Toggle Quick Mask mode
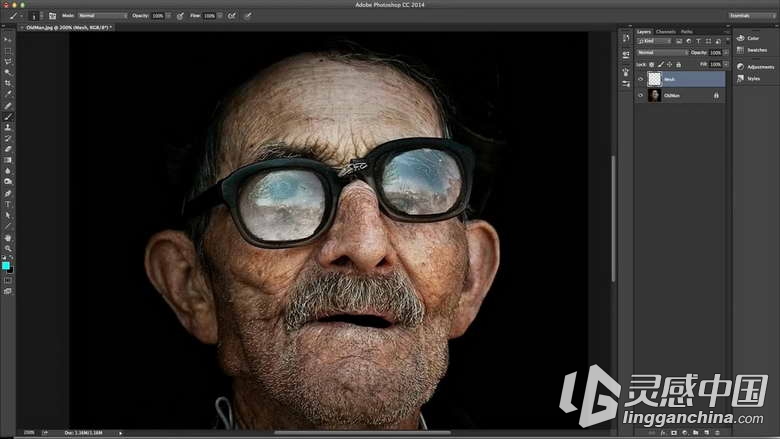 [x=7, y=281]
